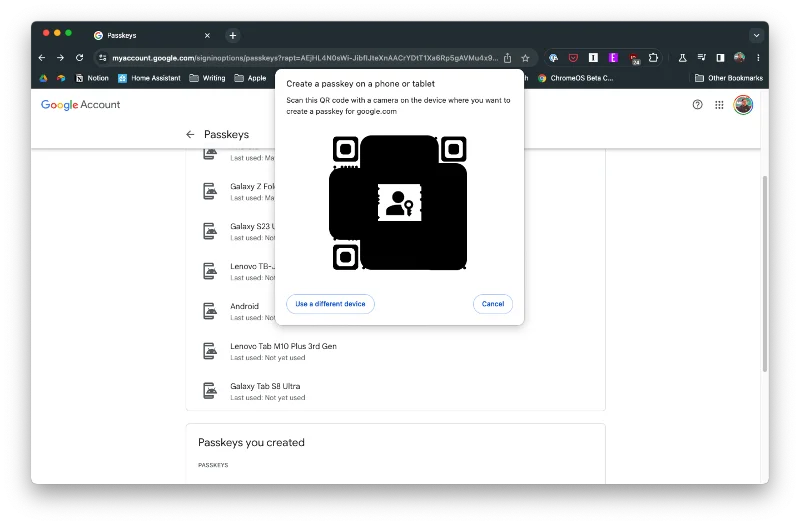Close the Passkeys tab
The height and width of the screenshot is (525, 800).
207,35
